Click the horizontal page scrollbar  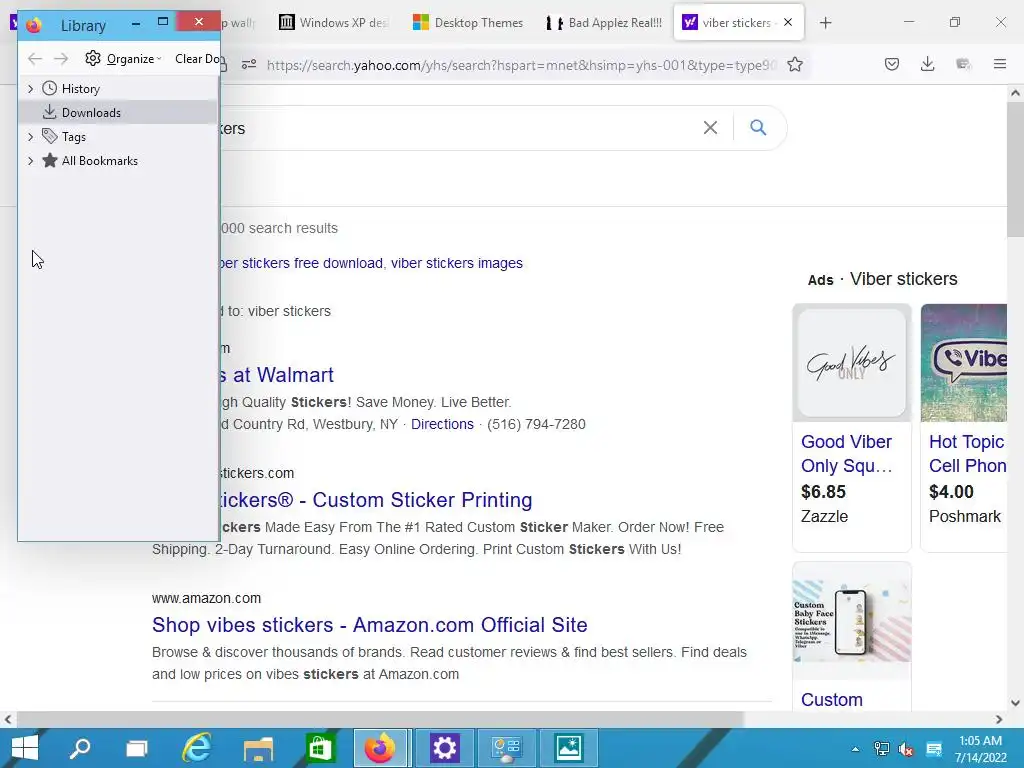coord(379,719)
